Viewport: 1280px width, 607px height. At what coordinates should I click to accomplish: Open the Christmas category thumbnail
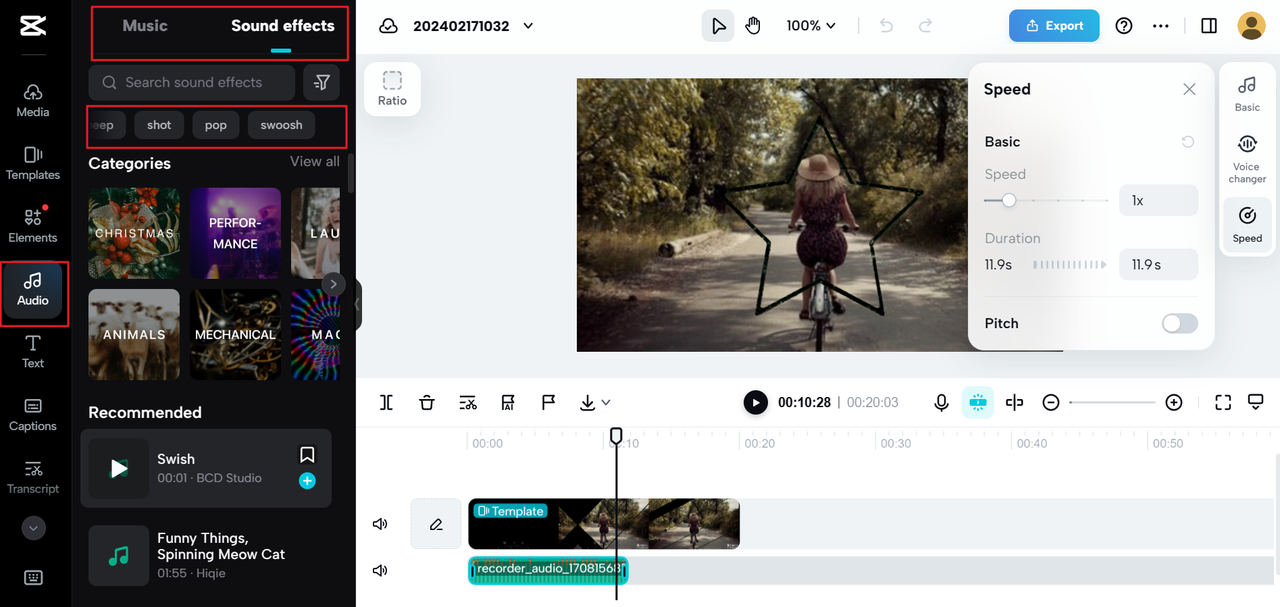point(134,233)
